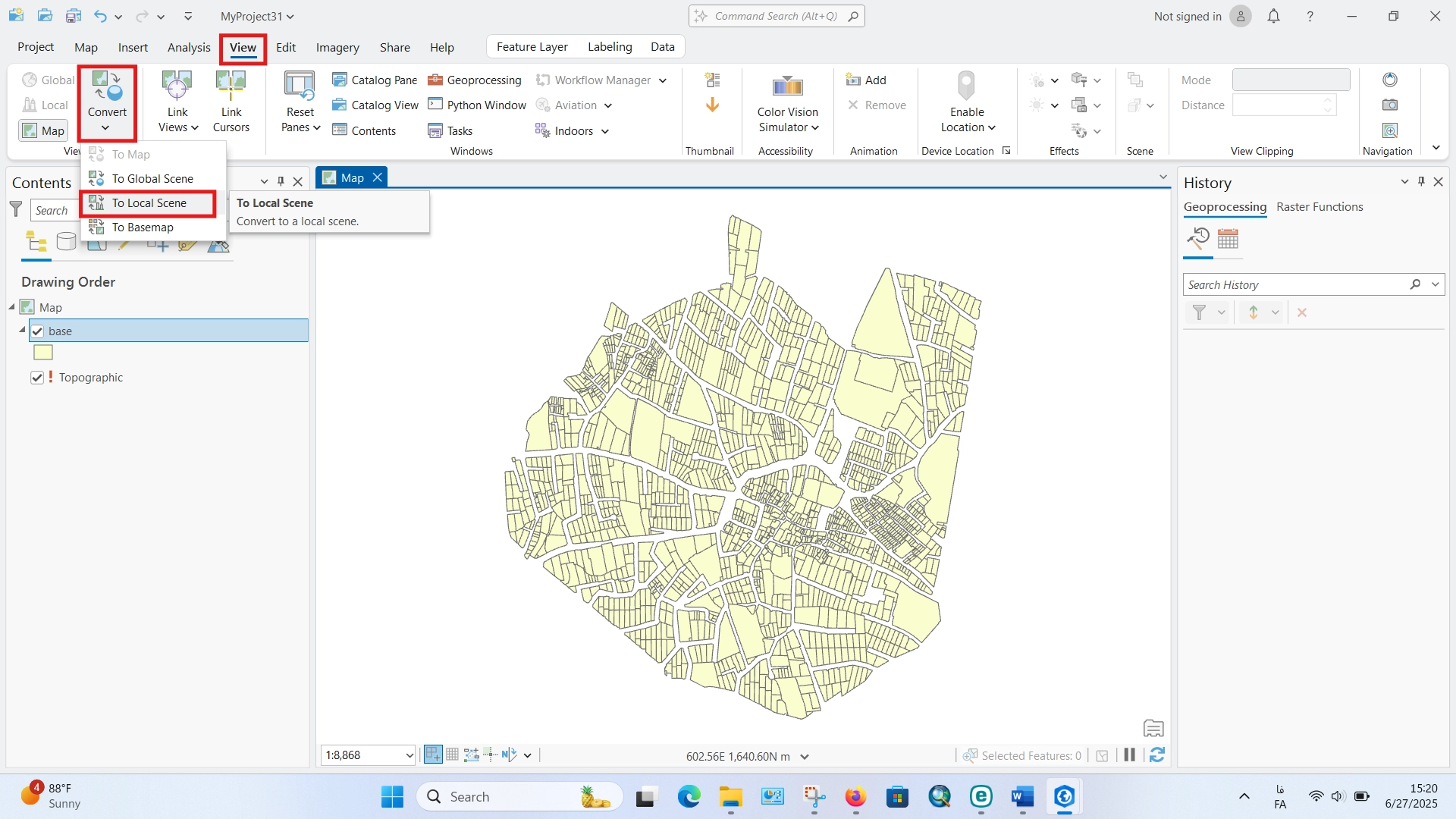Collapse the Map tree node
1456x819 pixels.
click(x=12, y=306)
